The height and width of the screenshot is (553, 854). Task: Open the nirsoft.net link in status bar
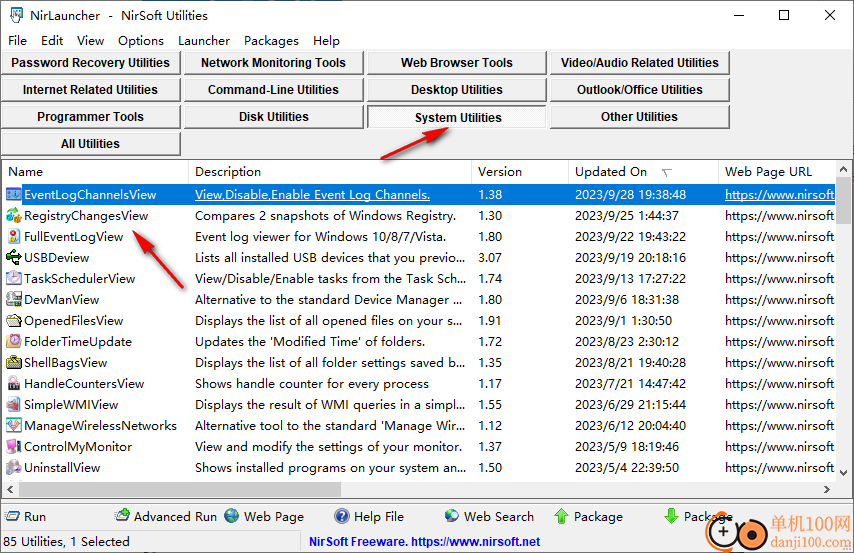[x=475, y=542]
